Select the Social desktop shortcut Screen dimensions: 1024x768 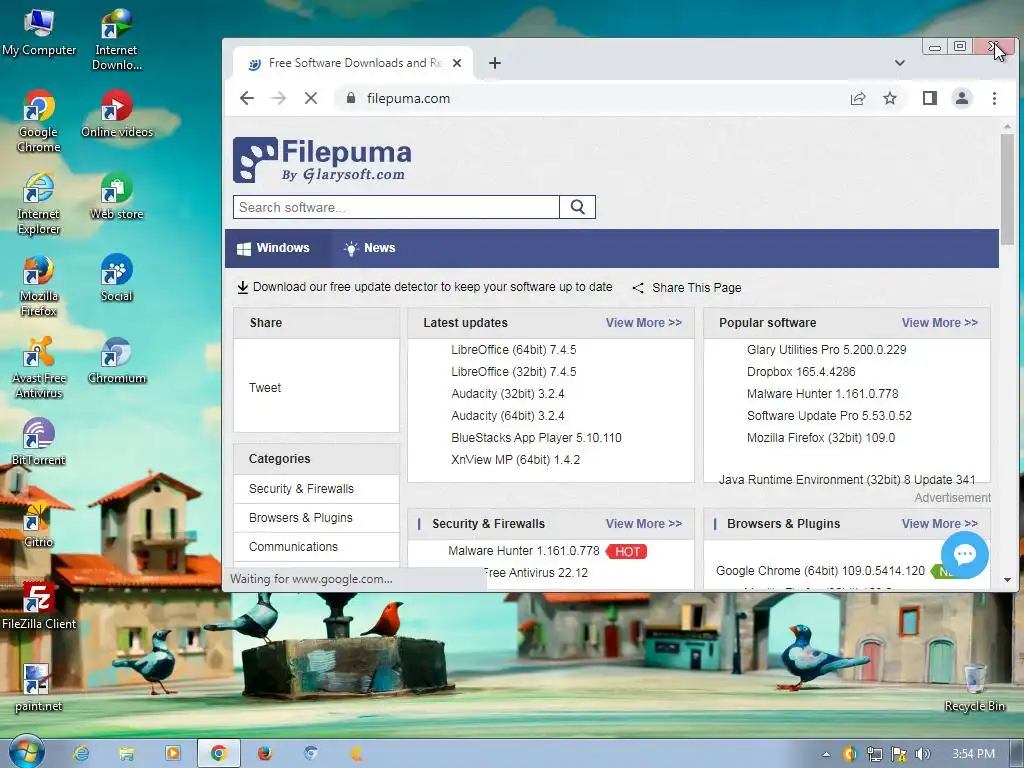(117, 278)
